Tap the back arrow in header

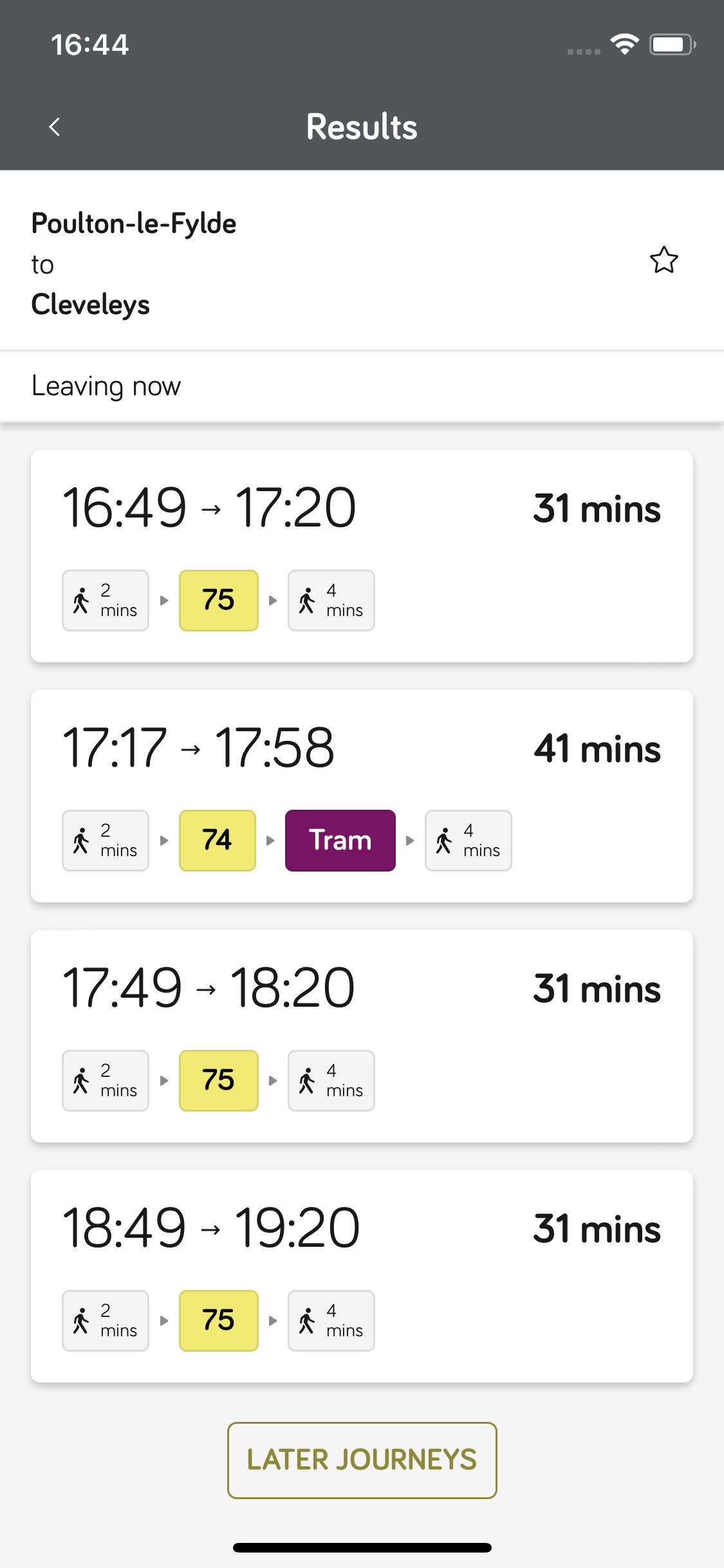point(55,127)
